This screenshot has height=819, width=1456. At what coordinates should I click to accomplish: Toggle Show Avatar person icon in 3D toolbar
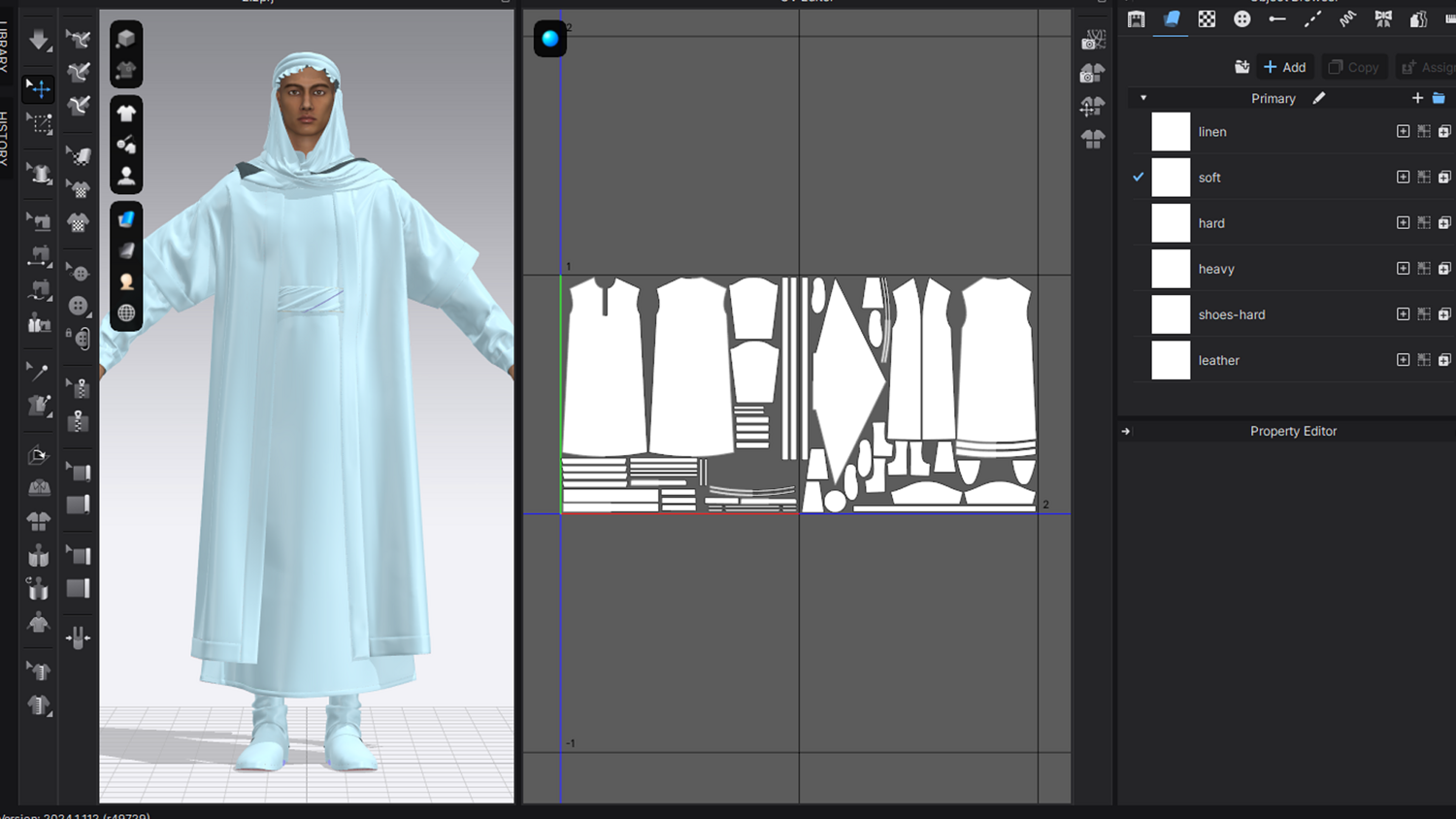(x=126, y=176)
